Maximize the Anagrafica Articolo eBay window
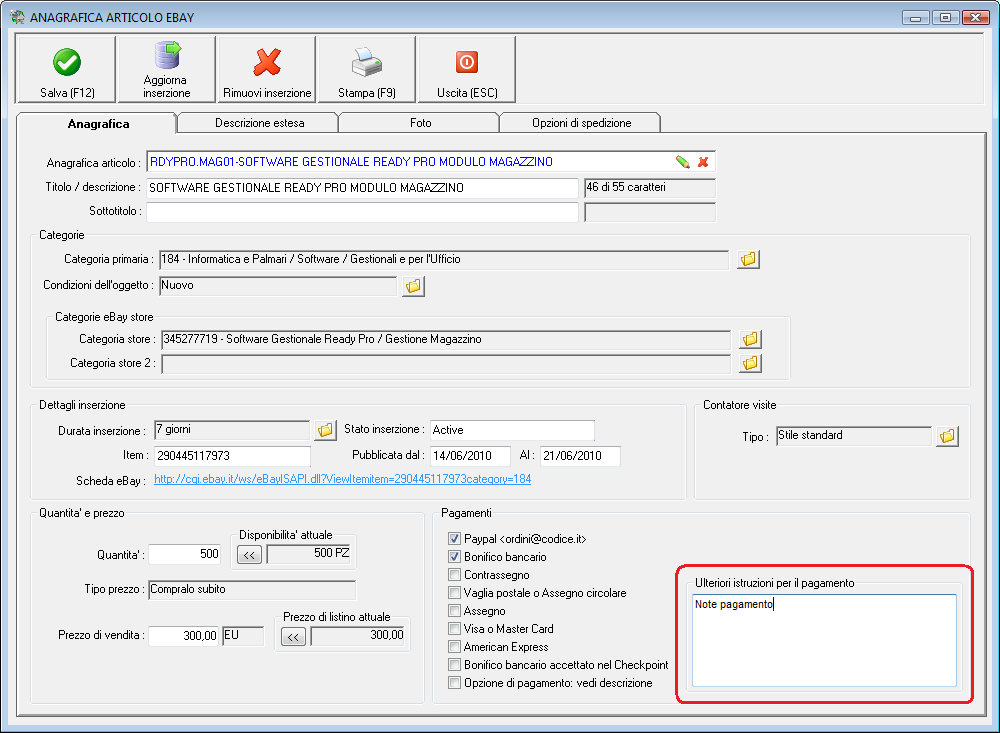 point(945,17)
